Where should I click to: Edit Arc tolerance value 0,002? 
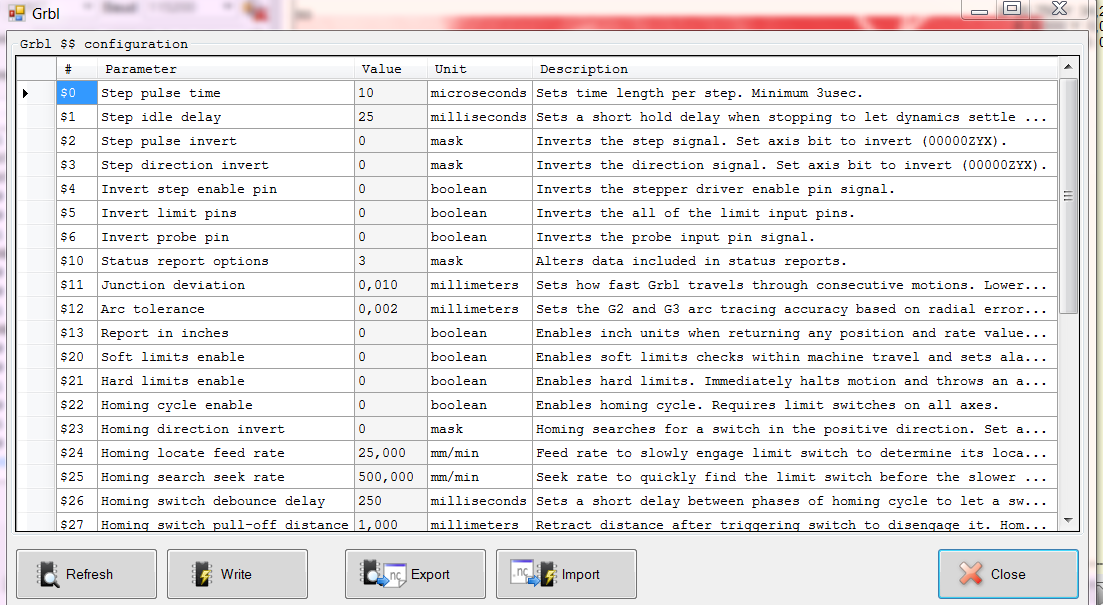(391, 308)
